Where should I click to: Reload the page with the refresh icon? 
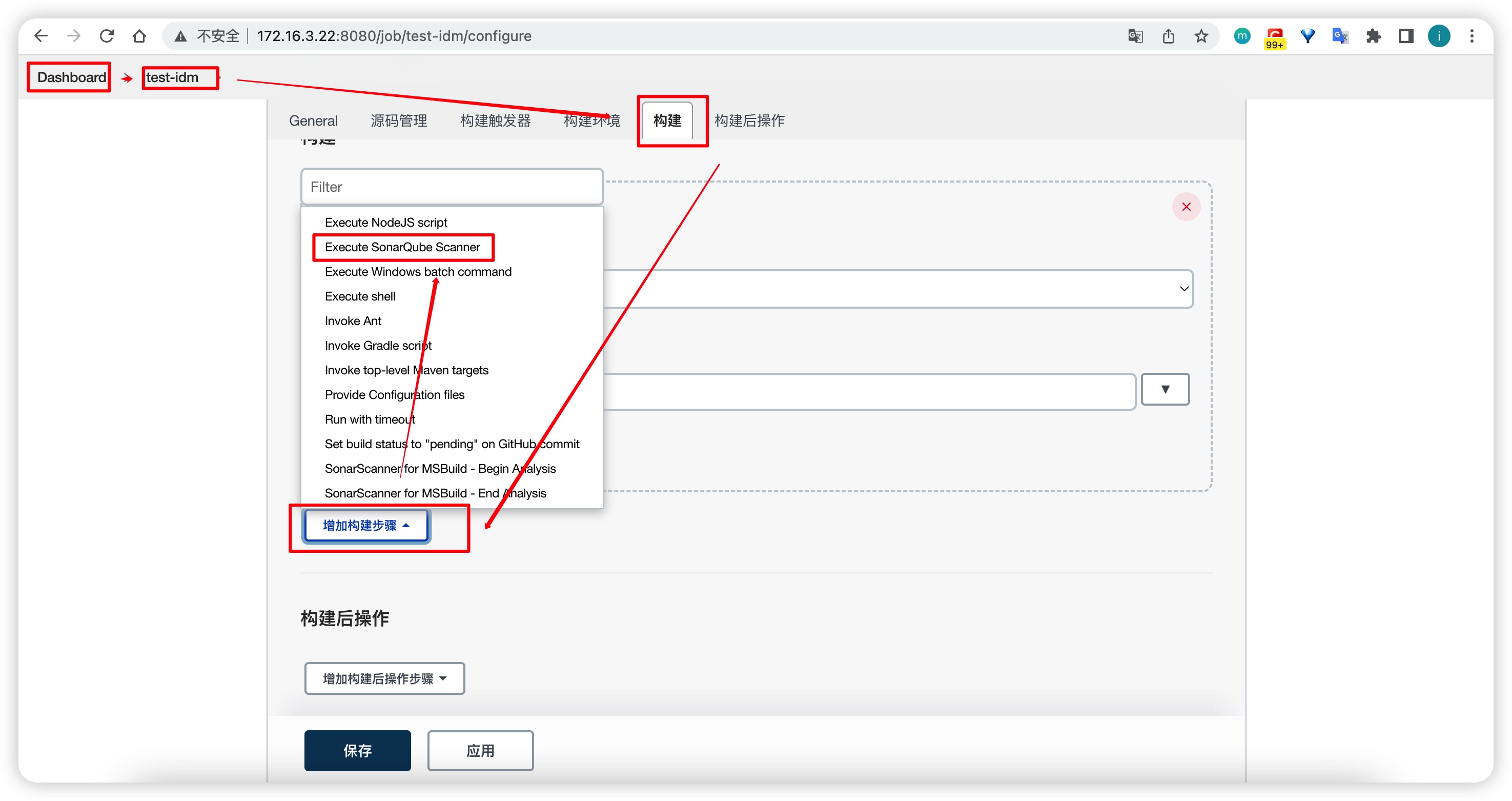click(106, 36)
